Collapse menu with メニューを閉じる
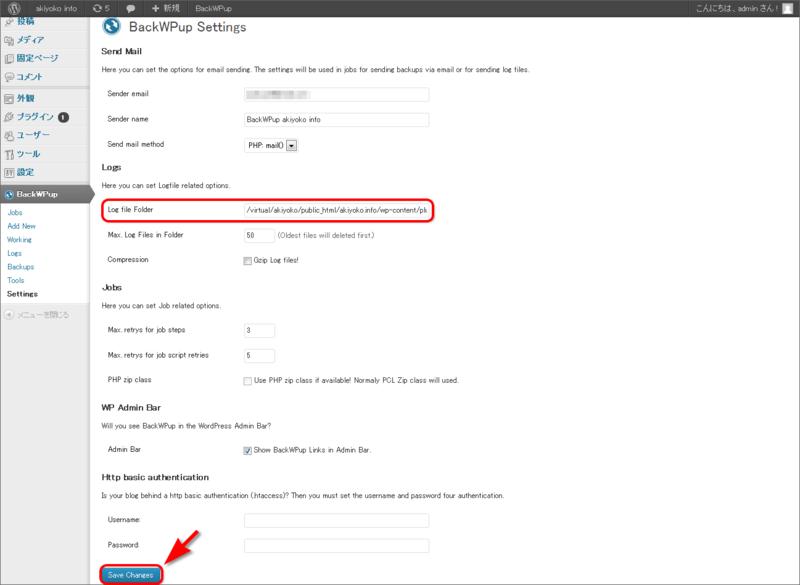Image resolution: width=800 pixels, height=585 pixels. pos(37,315)
